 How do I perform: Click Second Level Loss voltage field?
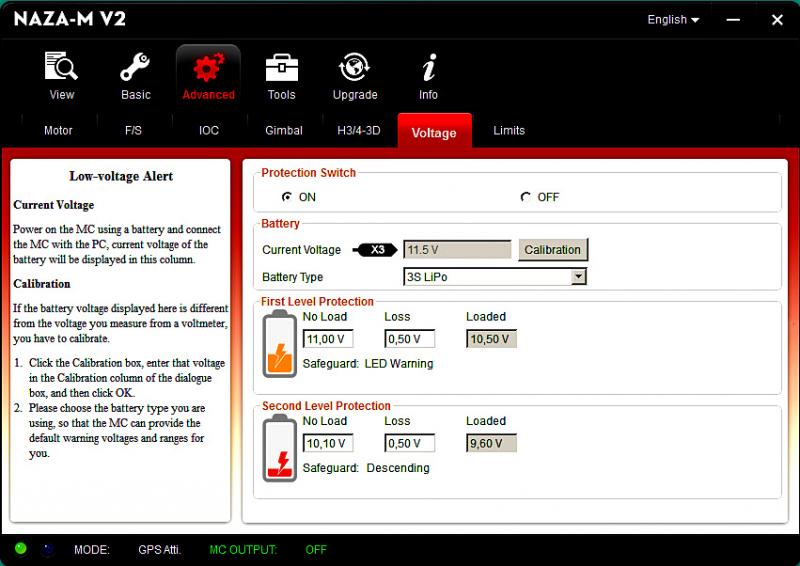(x=409, y=443)
